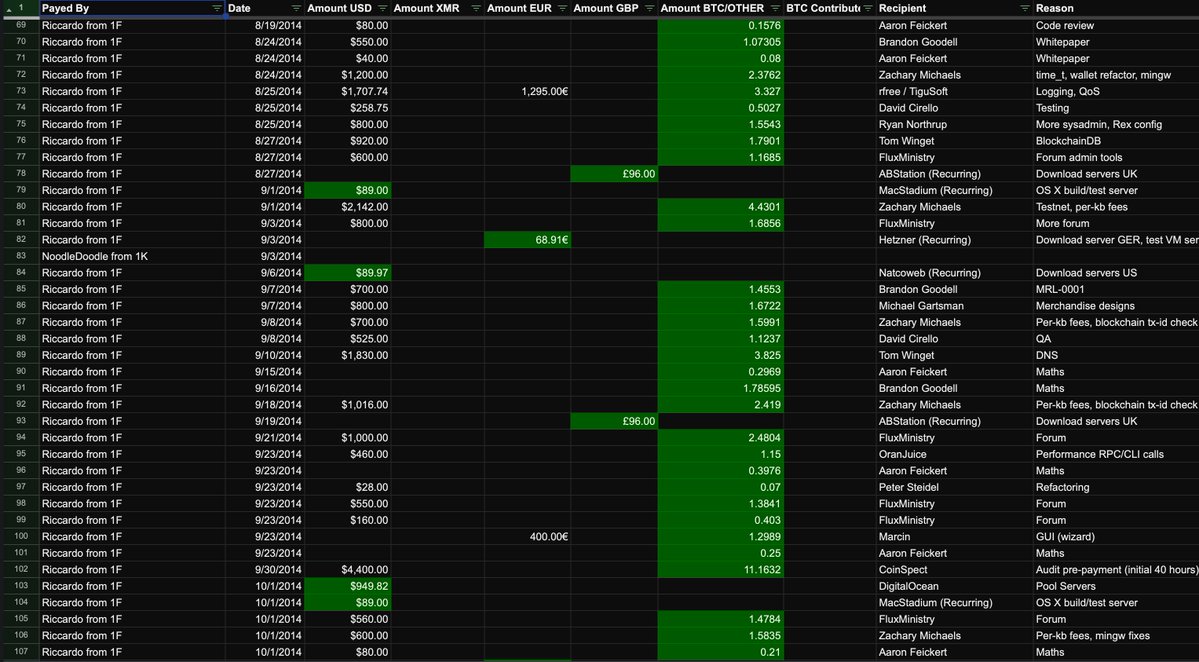This screenshot has height=662, width=1199.
Task: Select the 9/10/2014 date cell
Action: 265,355
